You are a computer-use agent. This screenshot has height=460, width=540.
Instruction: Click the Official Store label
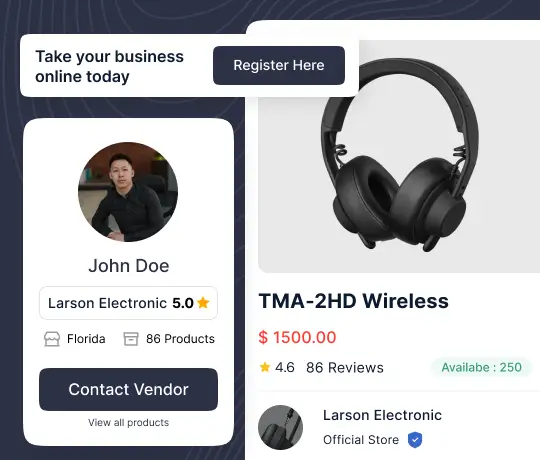click(361, 440)
